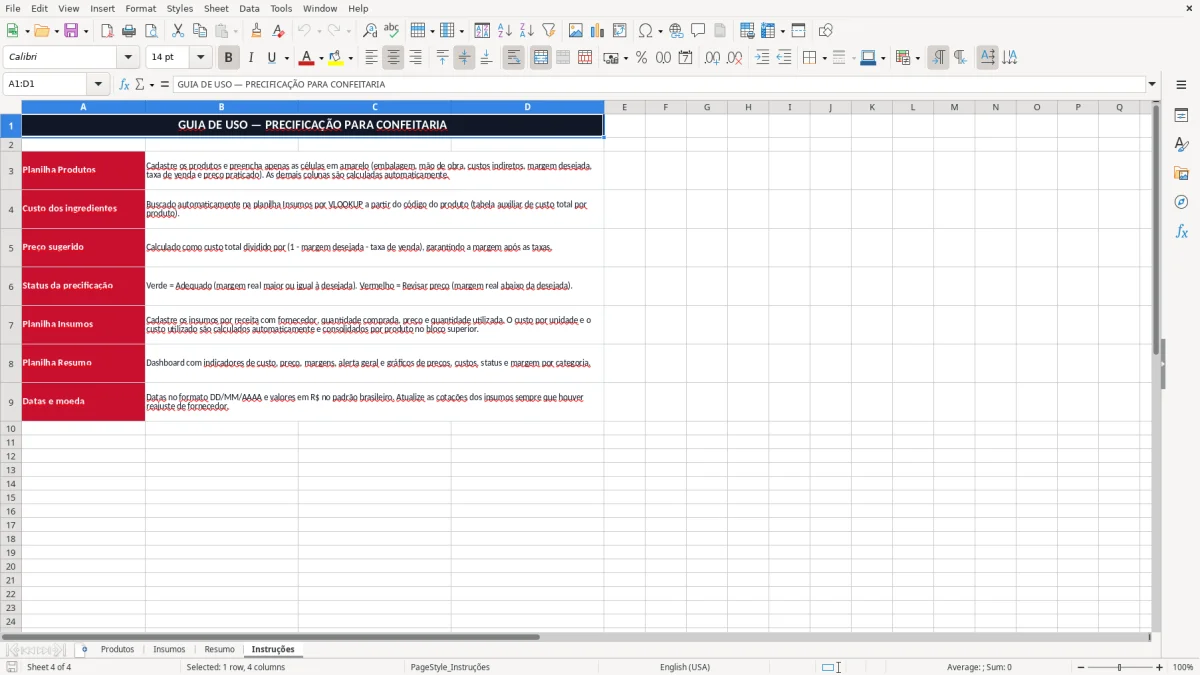Open the Sidebar Styles panel icon
The width and height of the screenshot is (1200, 675).
pos(1181,144)
